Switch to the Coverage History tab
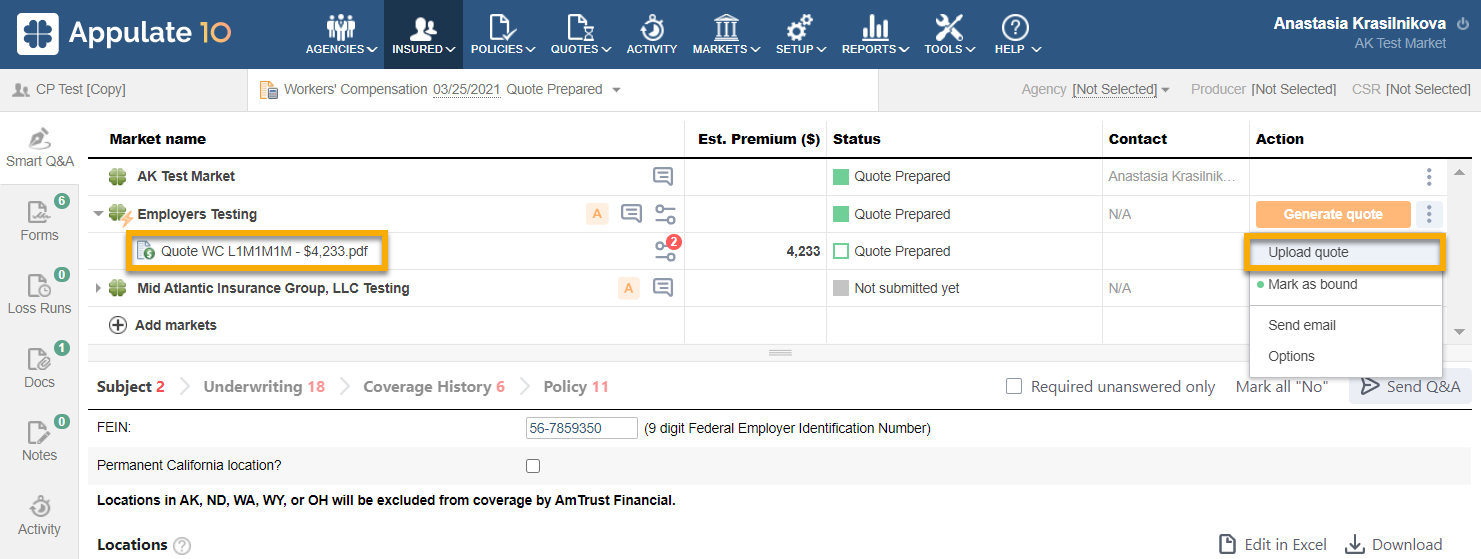Viewport: 1481px width, 559px height. coord(434,386)
